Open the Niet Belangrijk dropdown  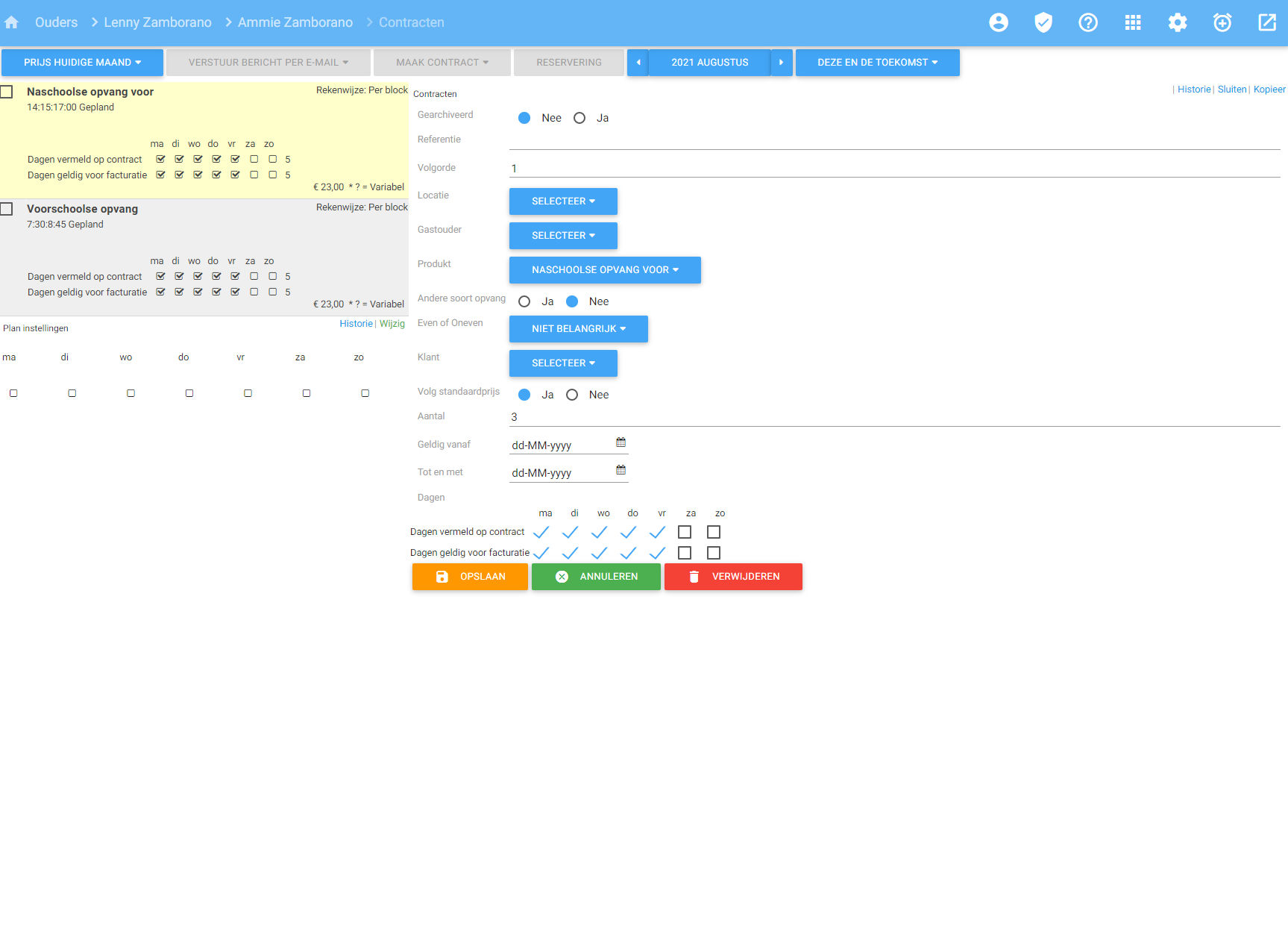pyautogui.click(x=578, y=329)
